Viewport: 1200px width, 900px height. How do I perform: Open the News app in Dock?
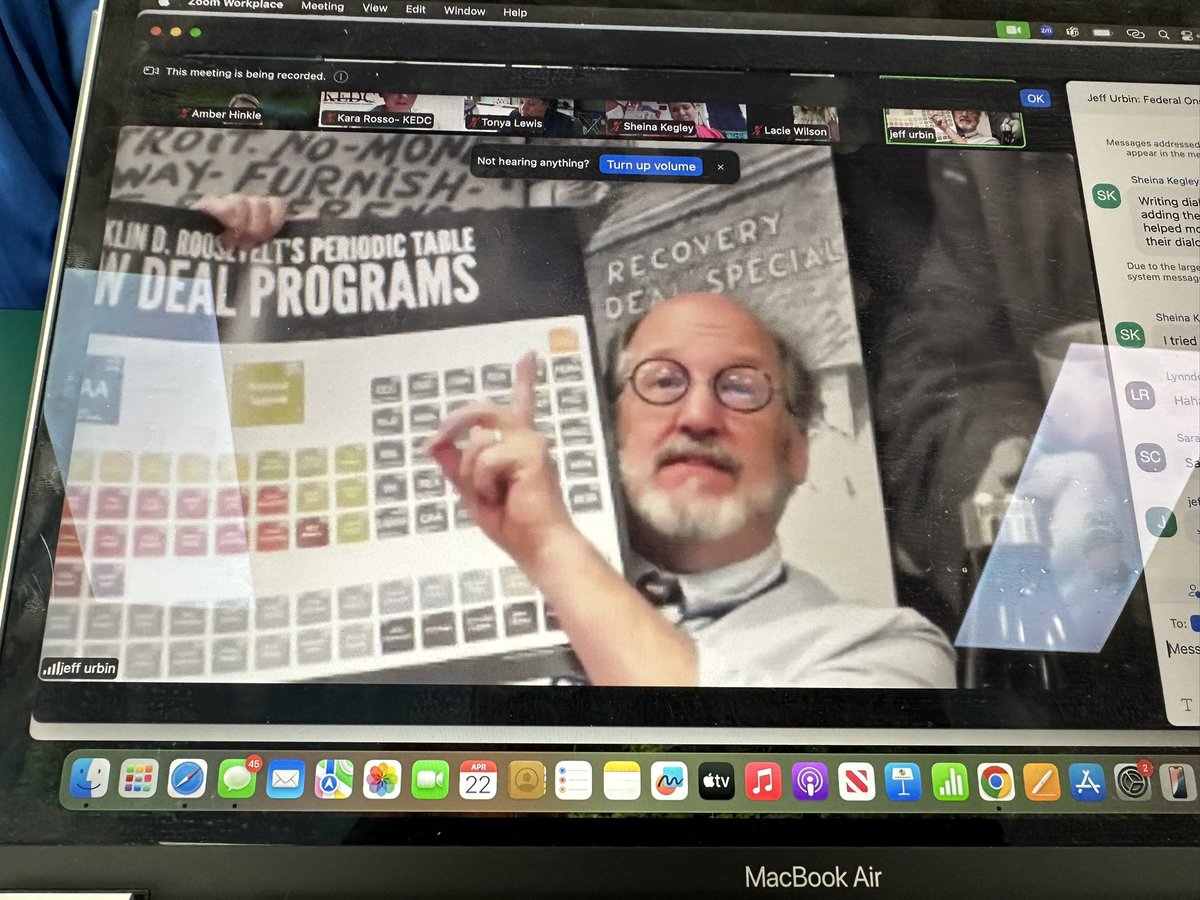[857, 781]
